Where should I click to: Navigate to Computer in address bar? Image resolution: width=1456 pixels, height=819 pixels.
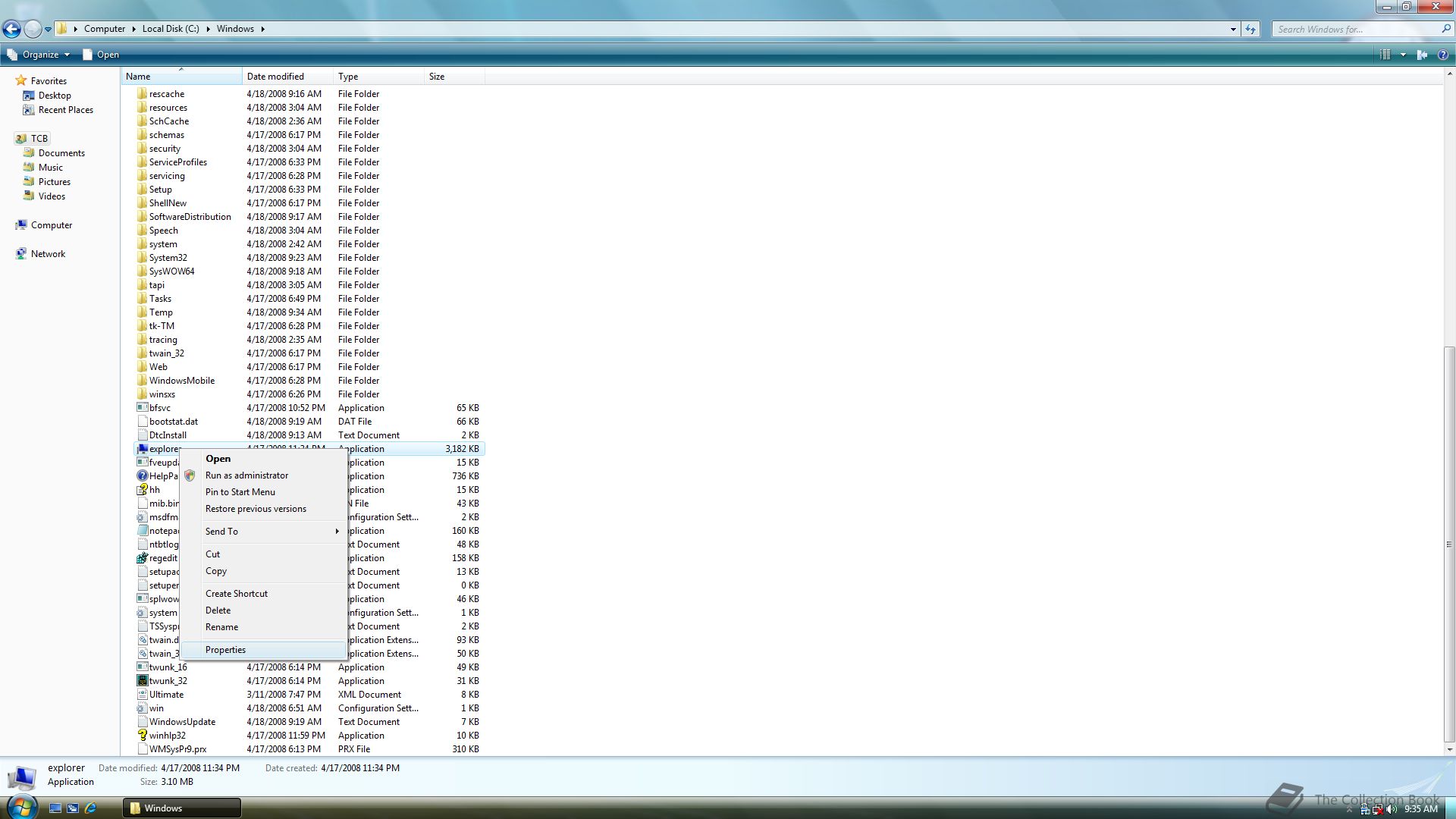tap(105, 29)
